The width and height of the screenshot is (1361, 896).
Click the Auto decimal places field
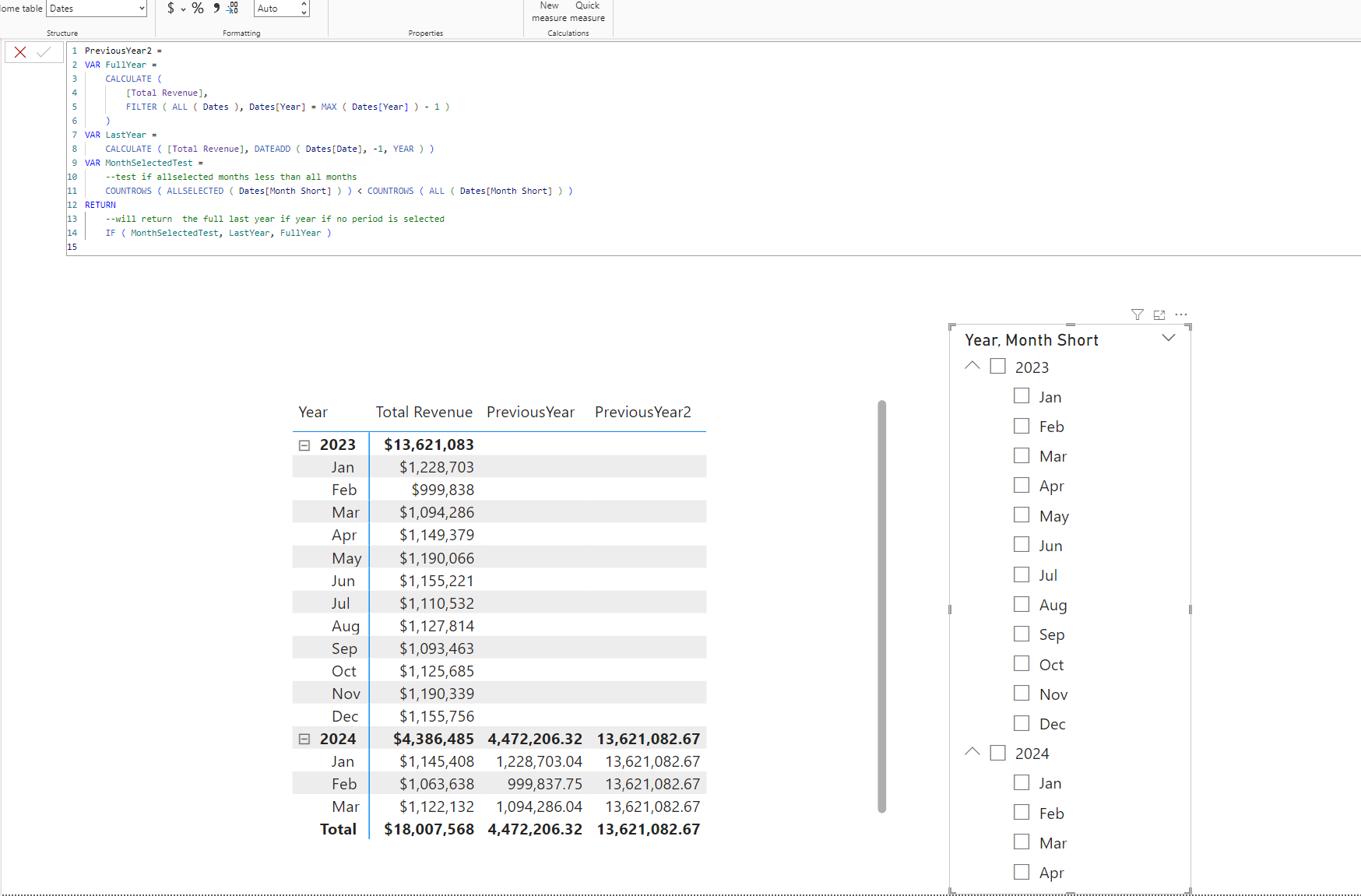tap(277, 9)
